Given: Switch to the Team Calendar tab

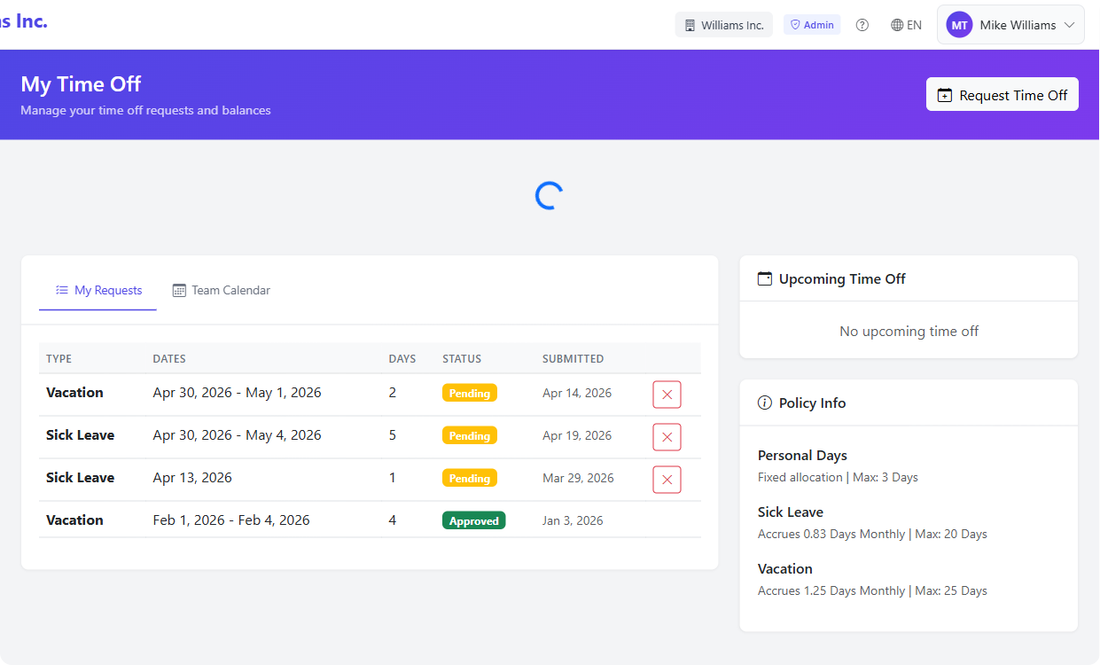Looking at the screenshot, I should (222, 290).
